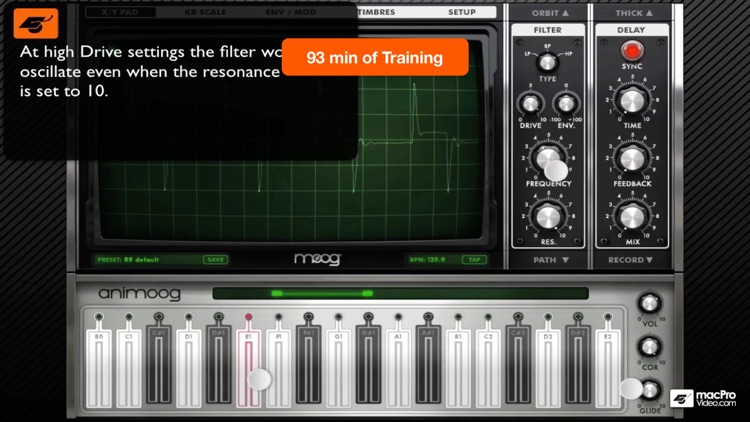Screen dimensions: 750x422
Task: Click the SAVE preset button
Action: pyautogui.click(x=215, y=259)
